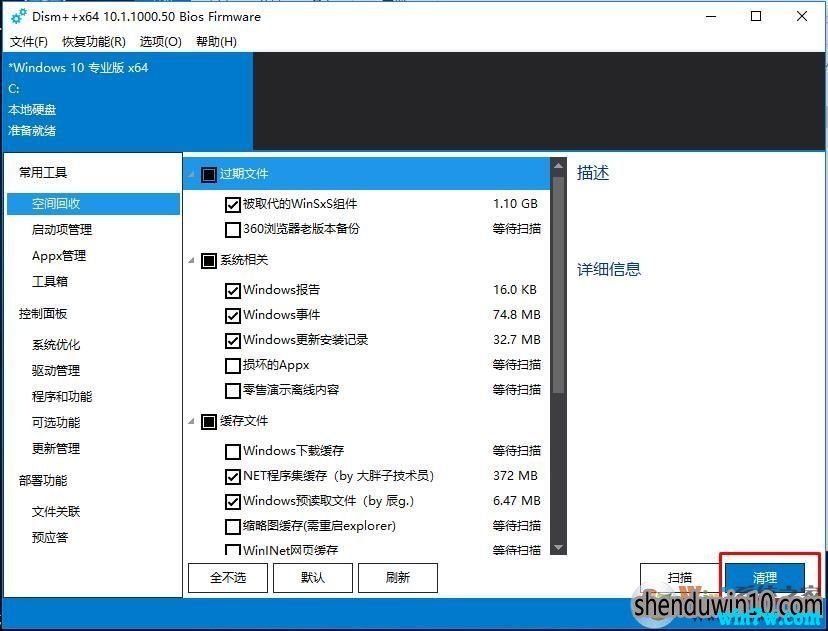Check 损坏的Appx
The width and height of the screenshot is (828, 631).
point(233,365)
